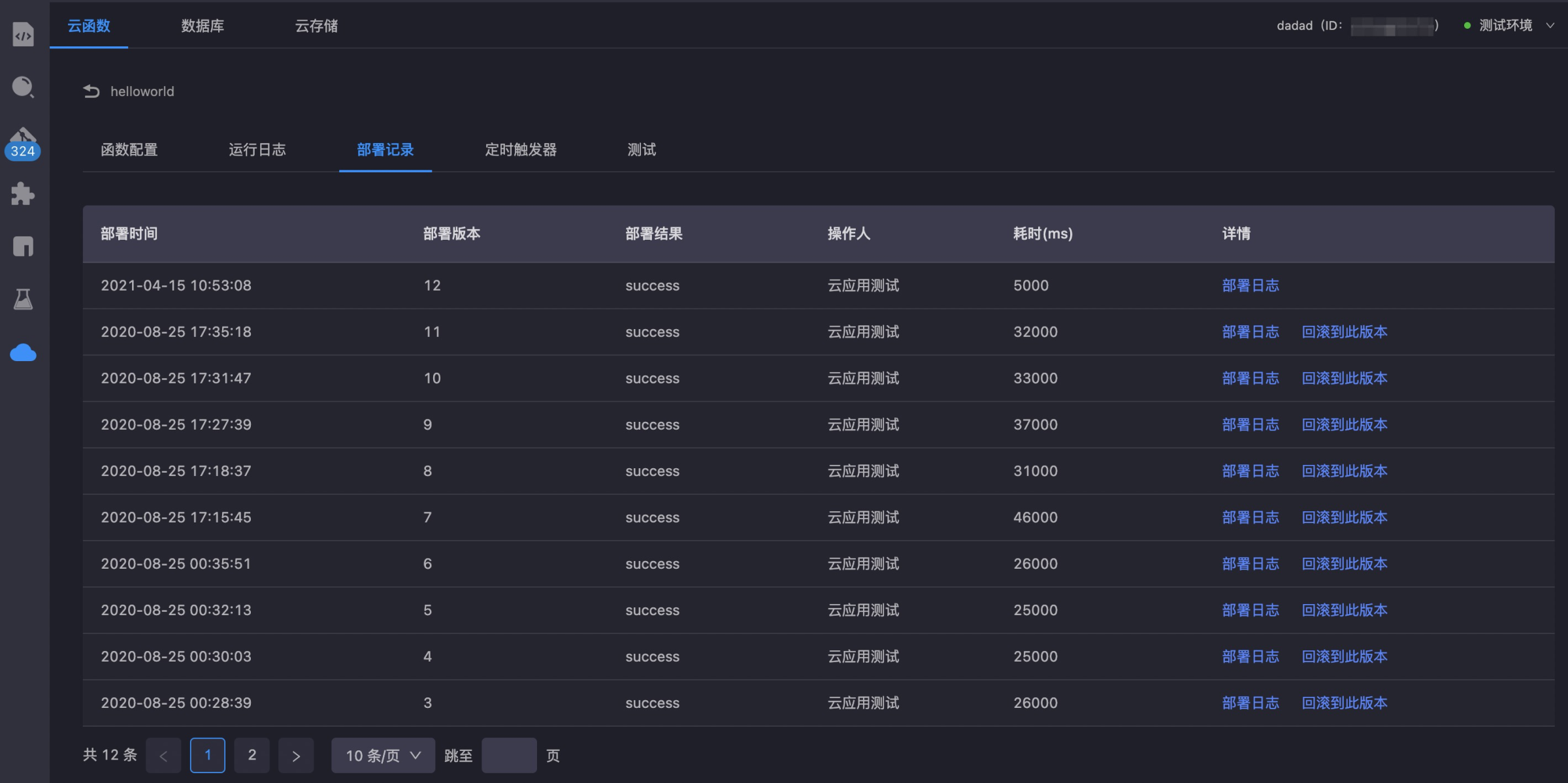View 部署日志 for version 4

(x=1250, y=656)
